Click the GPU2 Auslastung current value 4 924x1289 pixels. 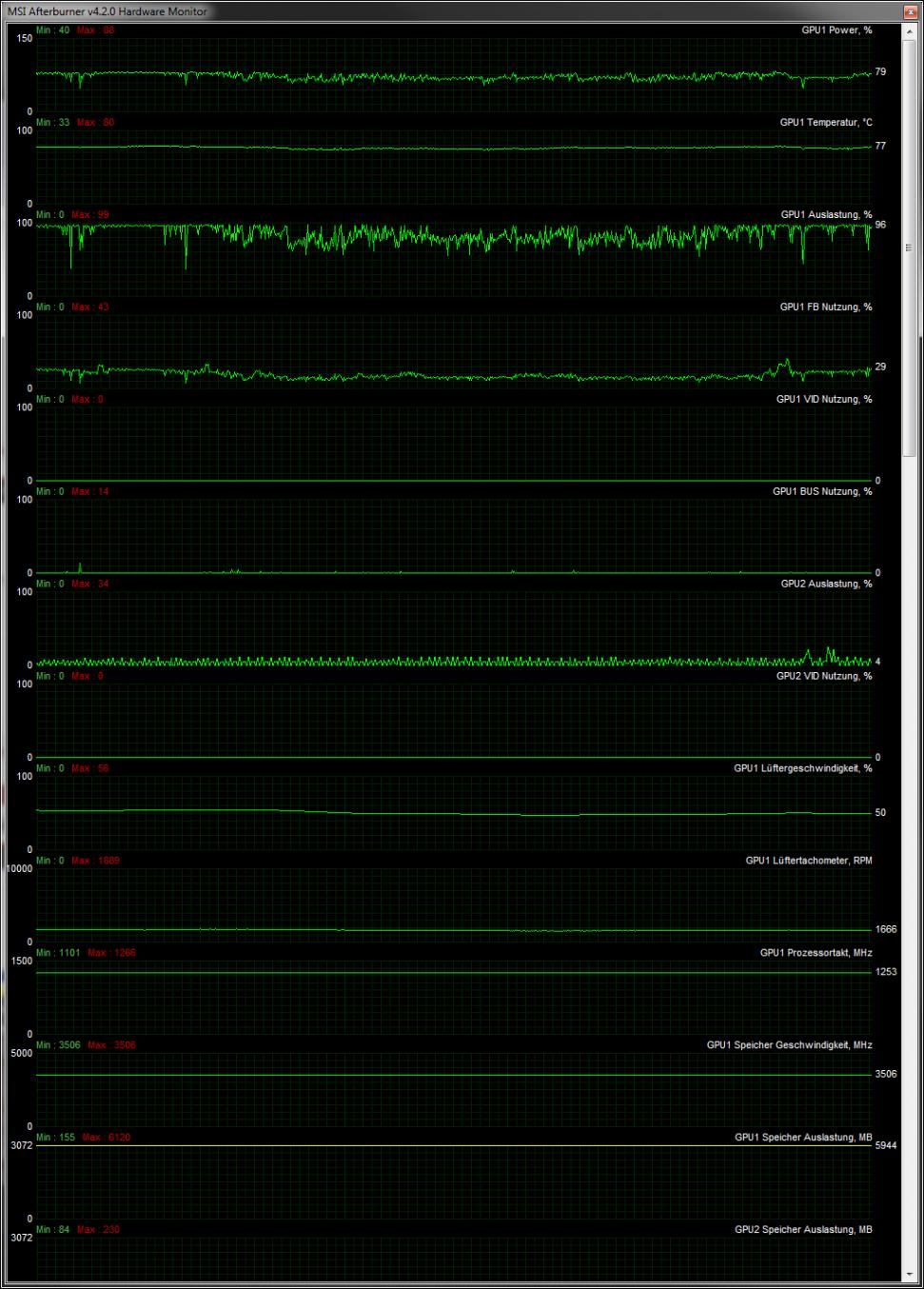click(877, 662)
